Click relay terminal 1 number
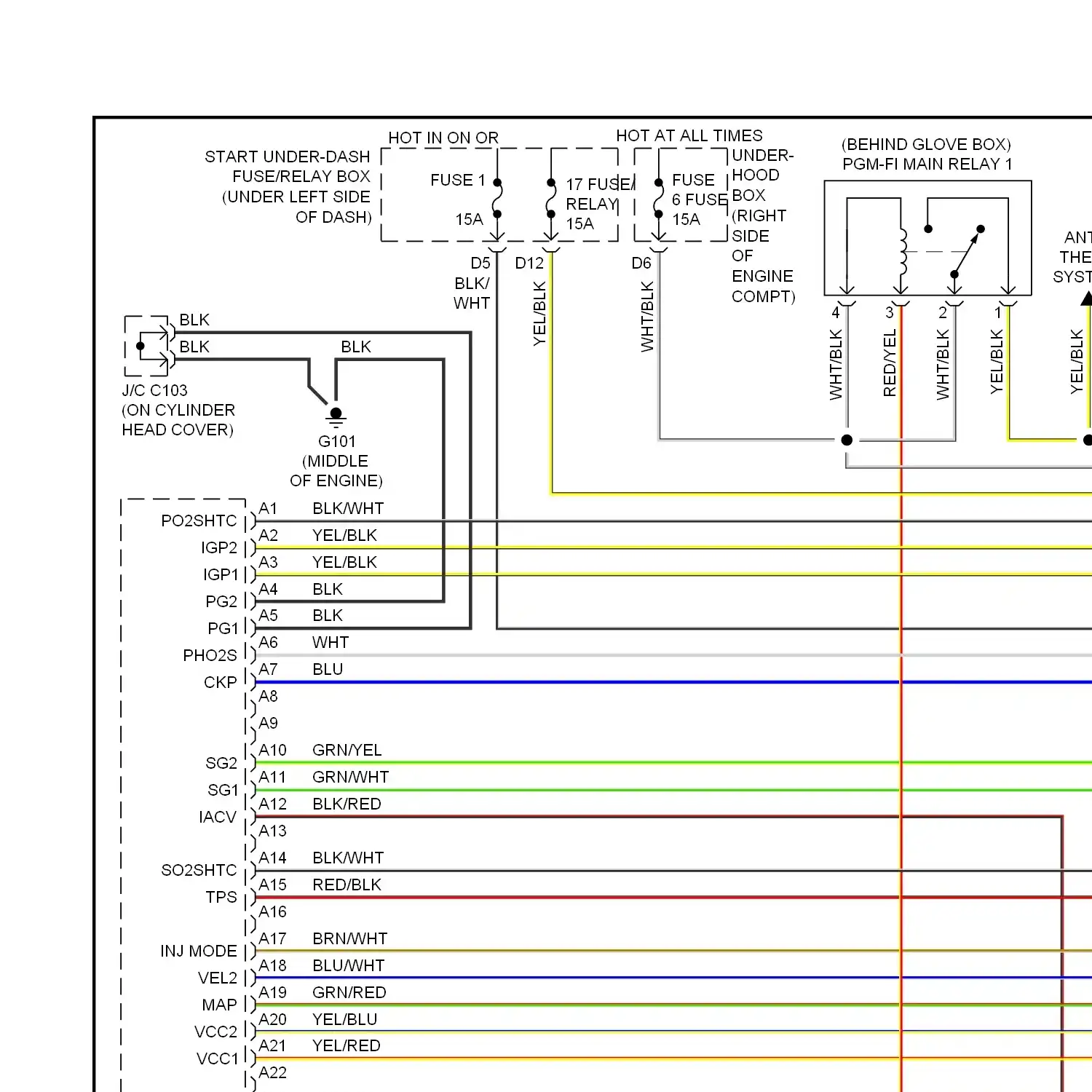The height and width of the screenshot is (1092, 1092). (997, 312)
